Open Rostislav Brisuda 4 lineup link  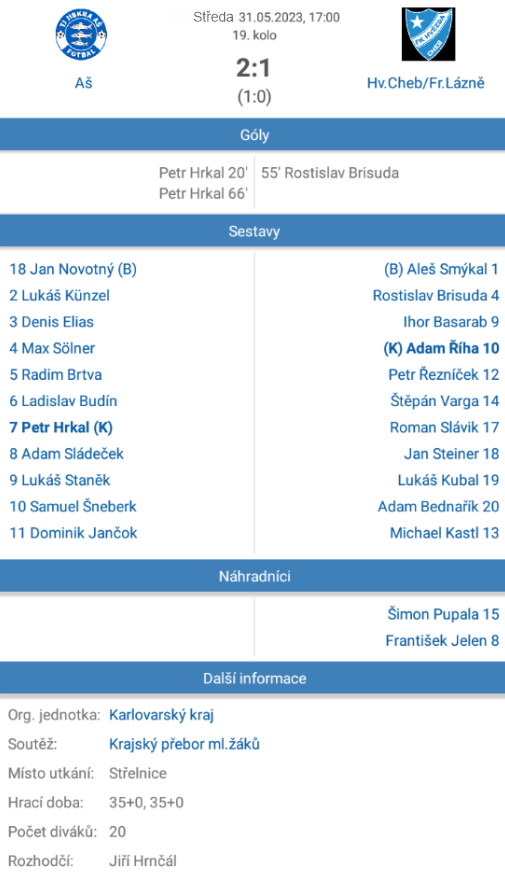[436, 295]
